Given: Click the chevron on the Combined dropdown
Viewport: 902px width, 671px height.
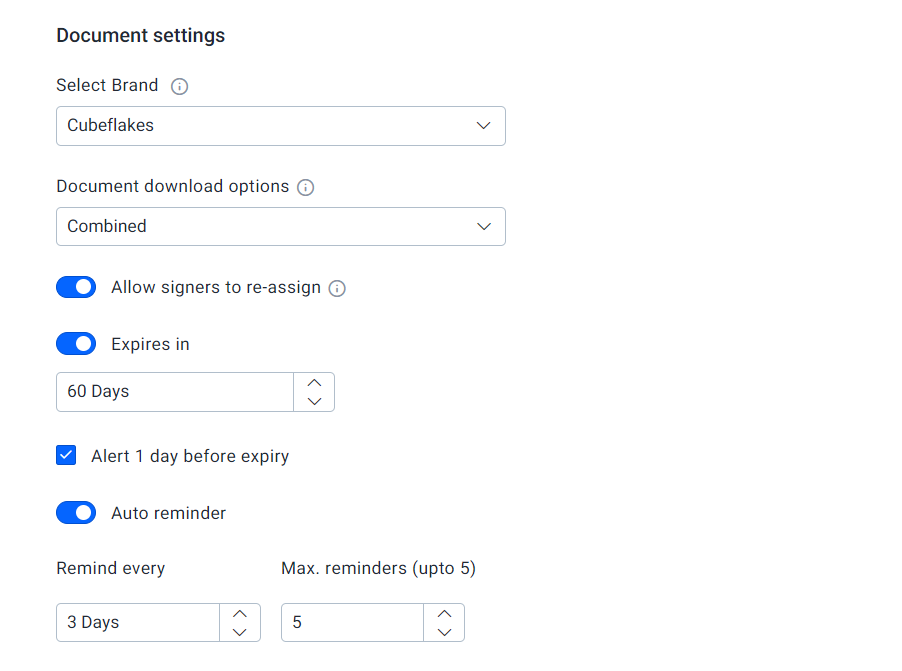Looking at the screenshot, I should pyautogui.click(x=484, y=227).
